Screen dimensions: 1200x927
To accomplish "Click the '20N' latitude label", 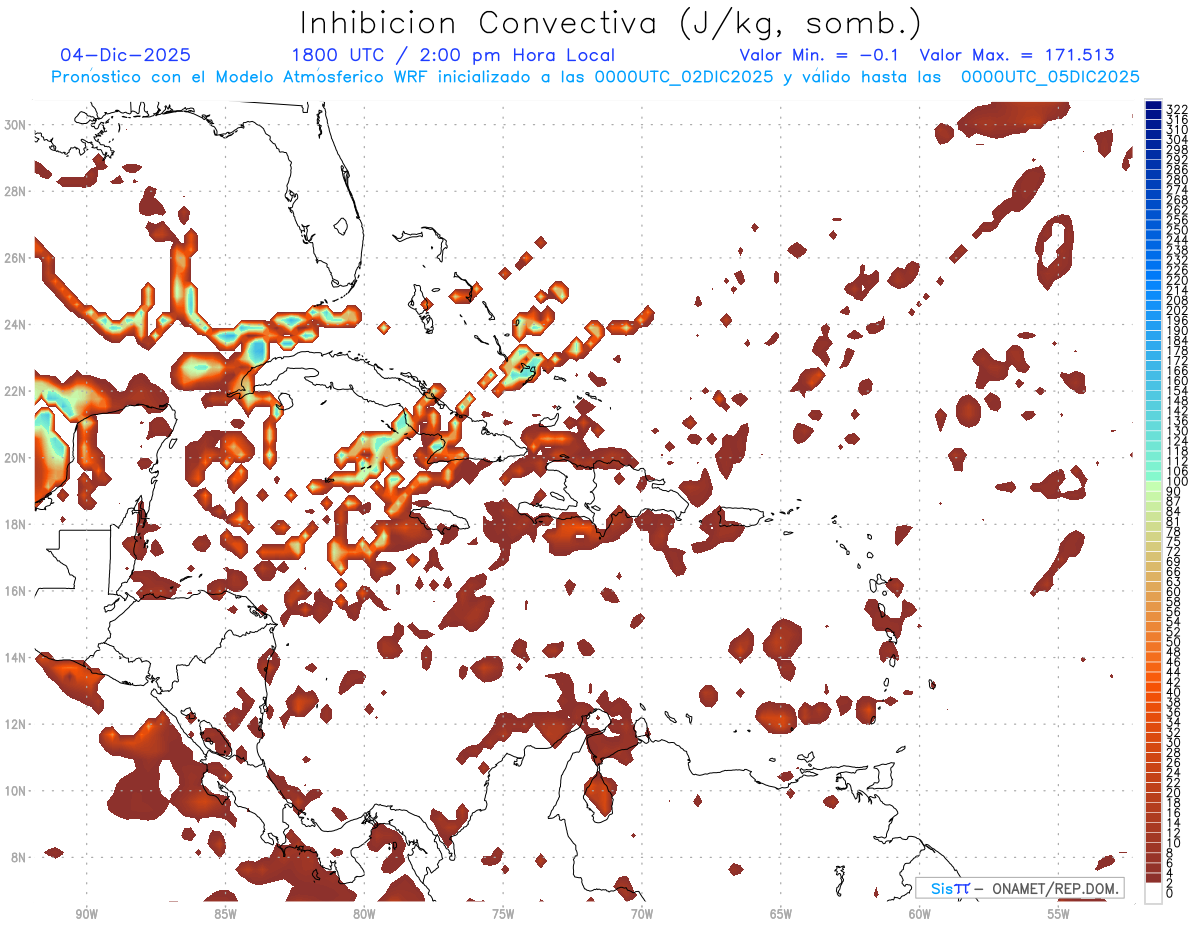I will click(16, 458).
